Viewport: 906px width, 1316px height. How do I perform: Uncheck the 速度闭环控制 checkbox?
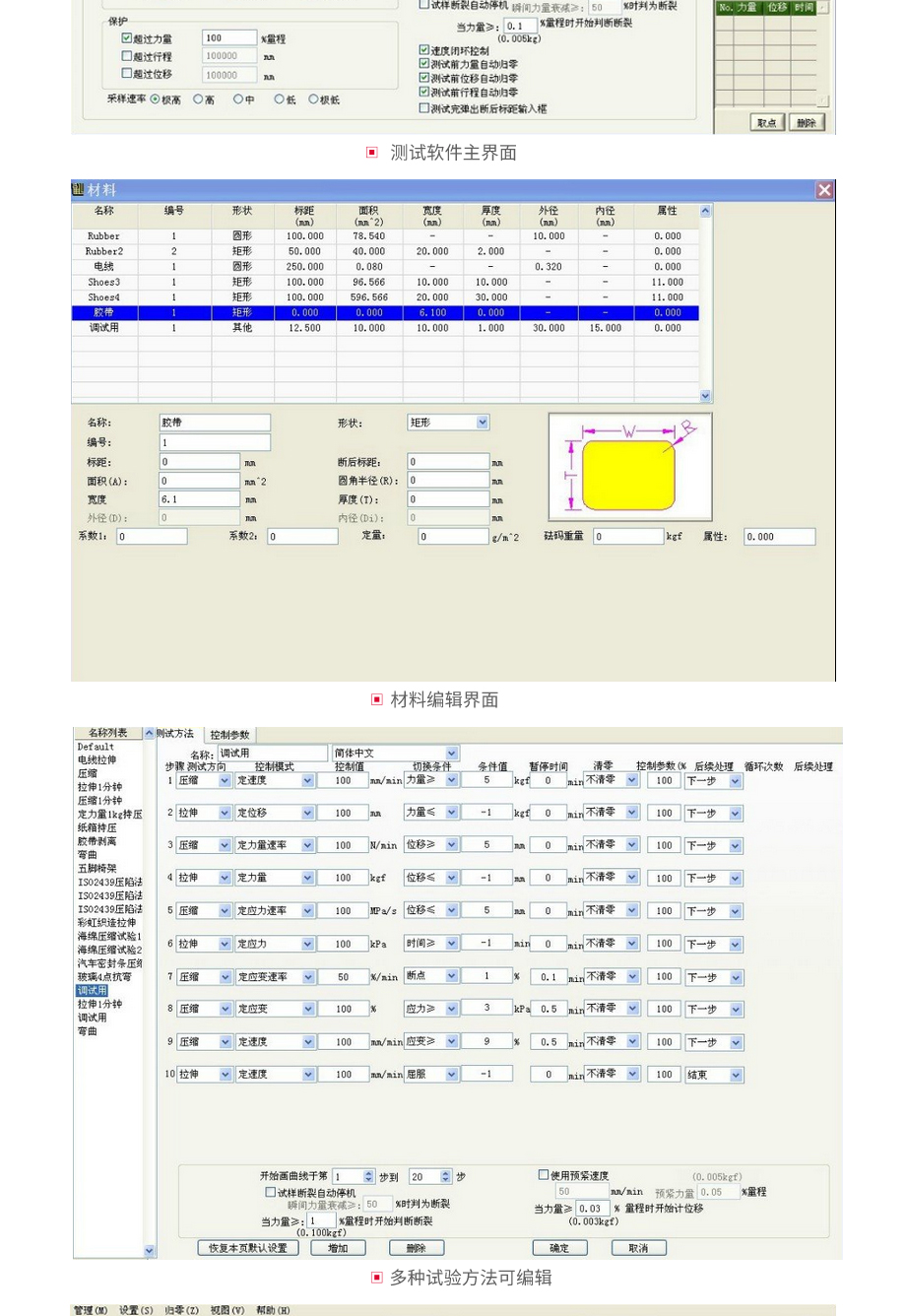[424, 50]
